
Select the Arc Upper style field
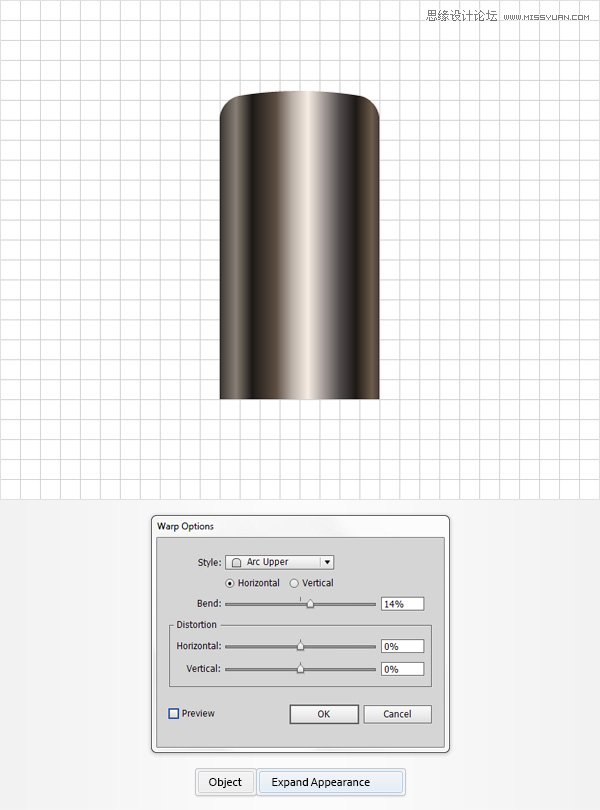pyautogui.click(x=280, y=562)
